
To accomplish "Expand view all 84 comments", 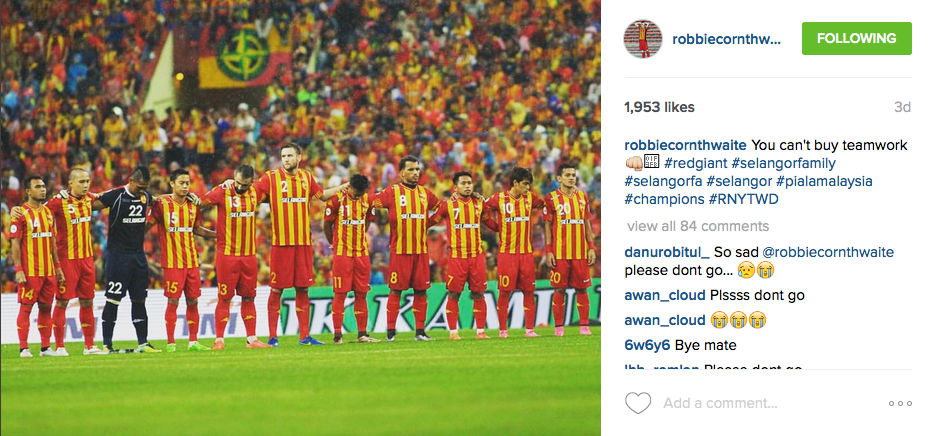I will click(698, 226).
